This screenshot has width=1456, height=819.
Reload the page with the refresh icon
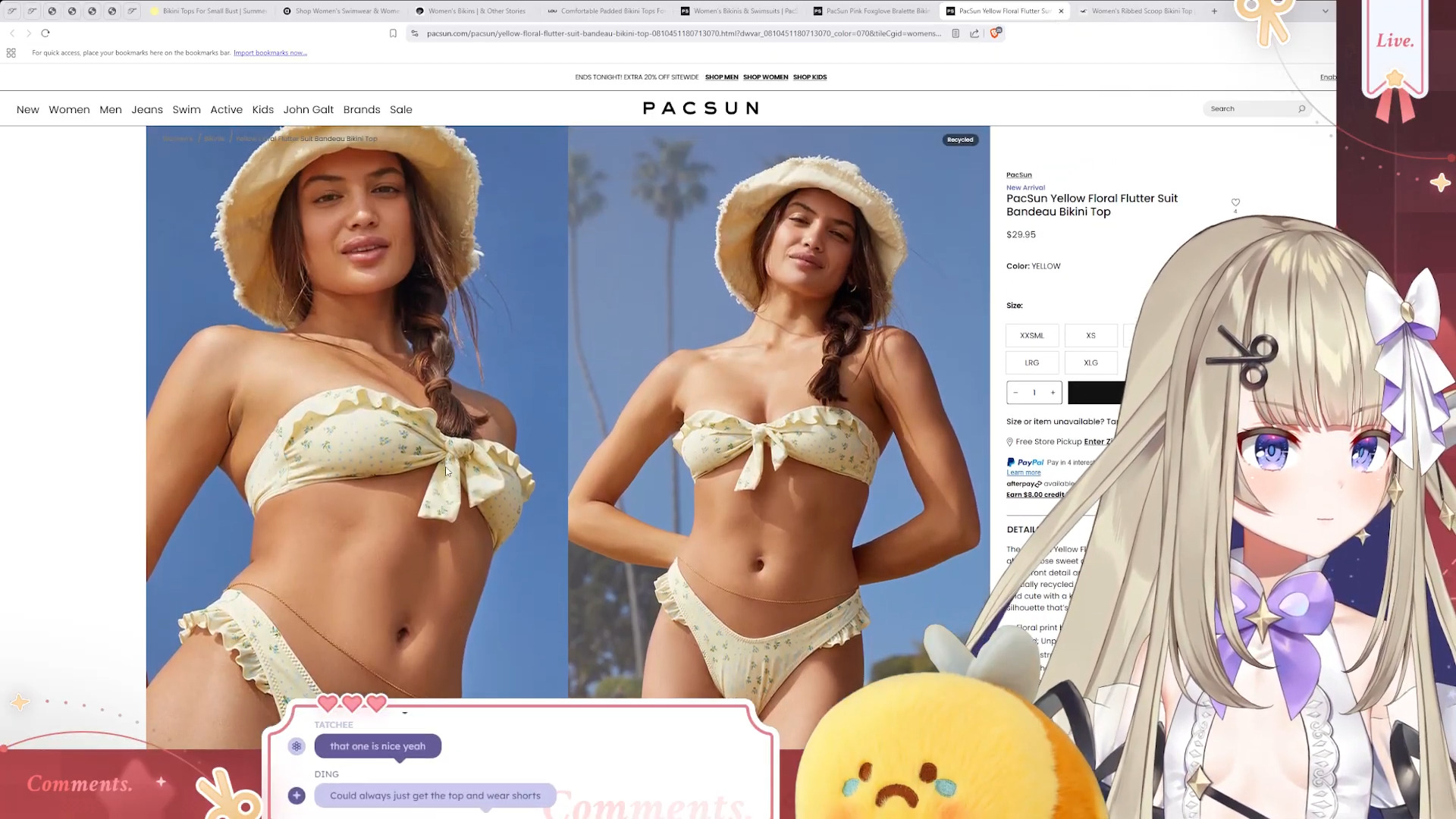pyautogui.click(x=45, y=33)
